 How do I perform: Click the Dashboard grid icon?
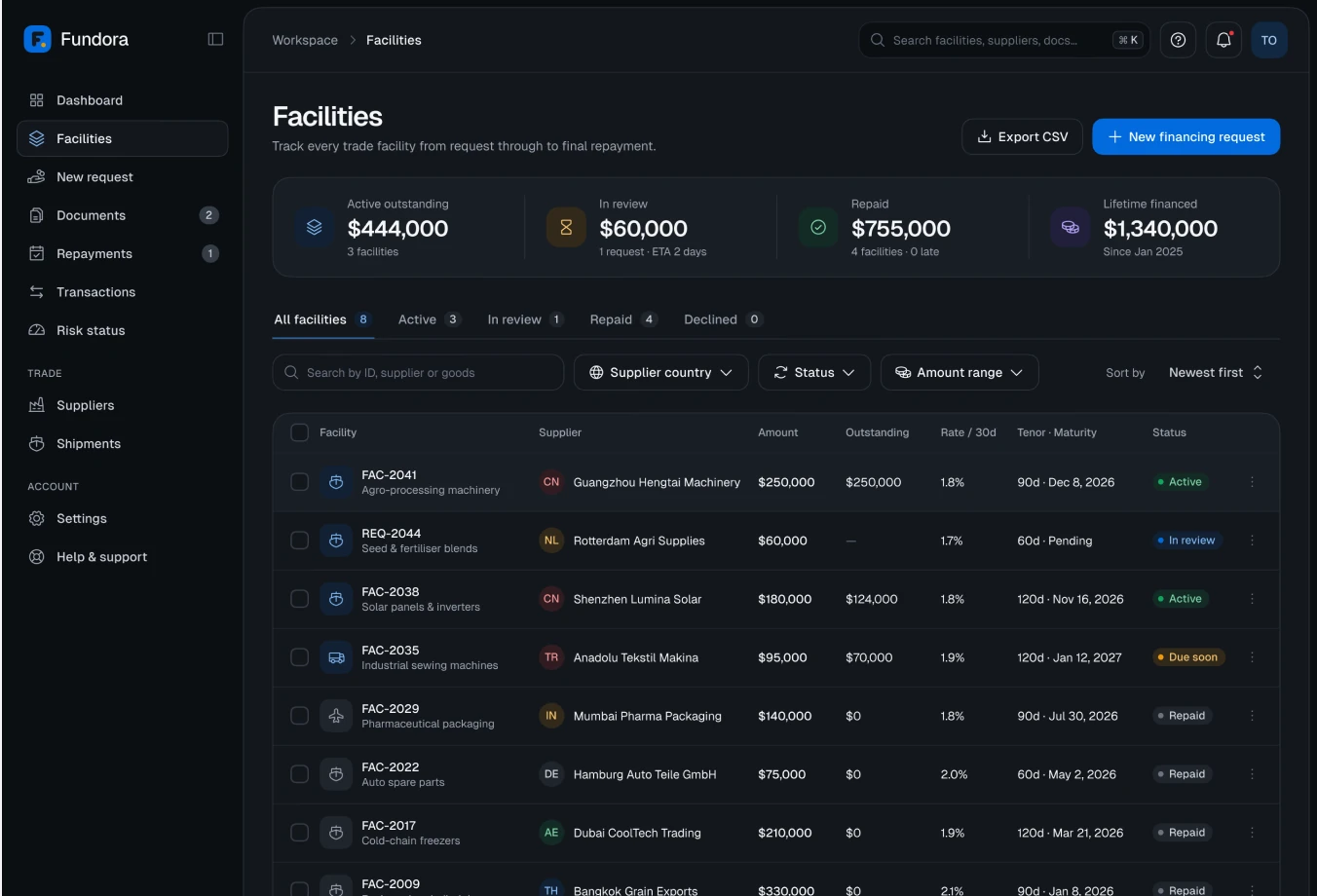[37, 100]
